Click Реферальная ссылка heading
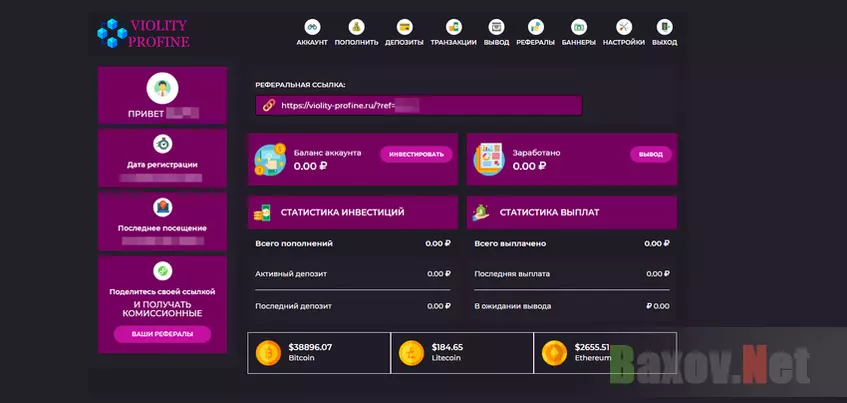The height and width of the screenshot is (403, 847). (x=300, y=85)
